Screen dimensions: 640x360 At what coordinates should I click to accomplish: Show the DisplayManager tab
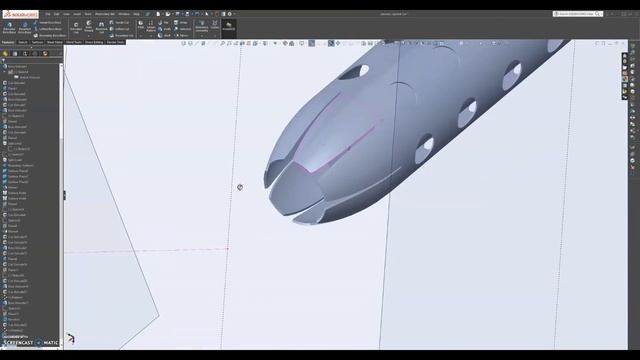tap(45, 53)
